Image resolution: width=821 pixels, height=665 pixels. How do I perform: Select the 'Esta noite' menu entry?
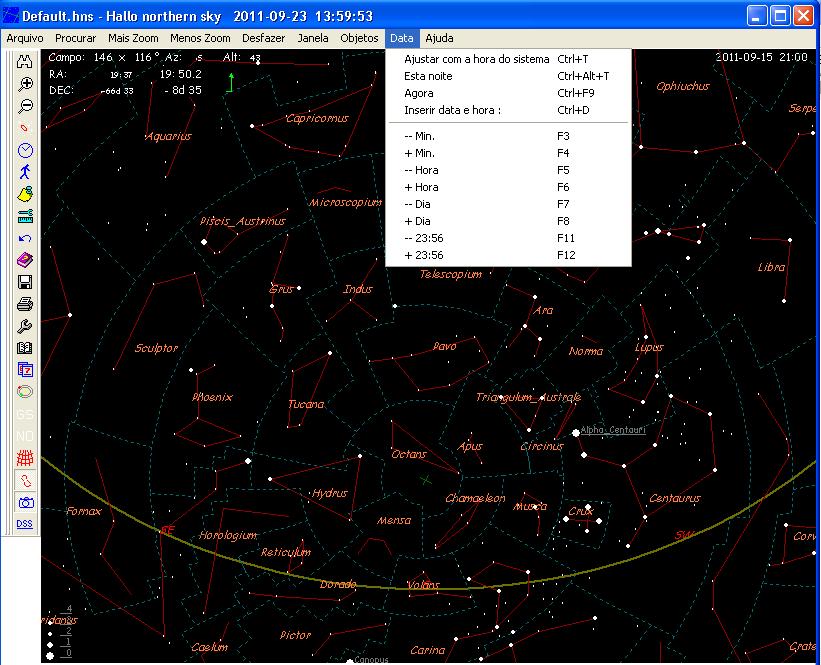(x=508, y=76)
